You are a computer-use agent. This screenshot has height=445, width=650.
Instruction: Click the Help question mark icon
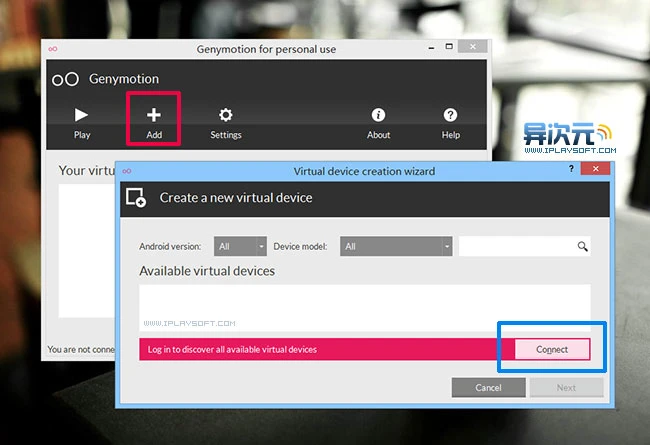pos(451,115)
